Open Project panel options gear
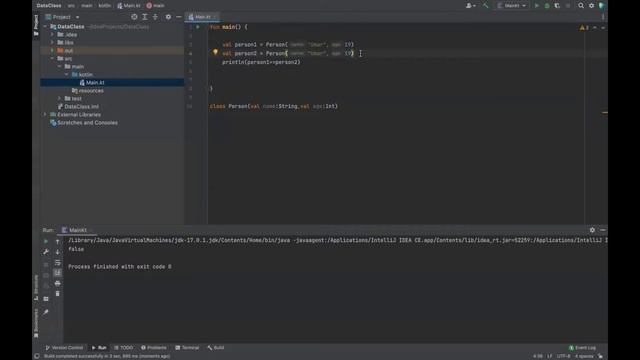 (168, 17)
